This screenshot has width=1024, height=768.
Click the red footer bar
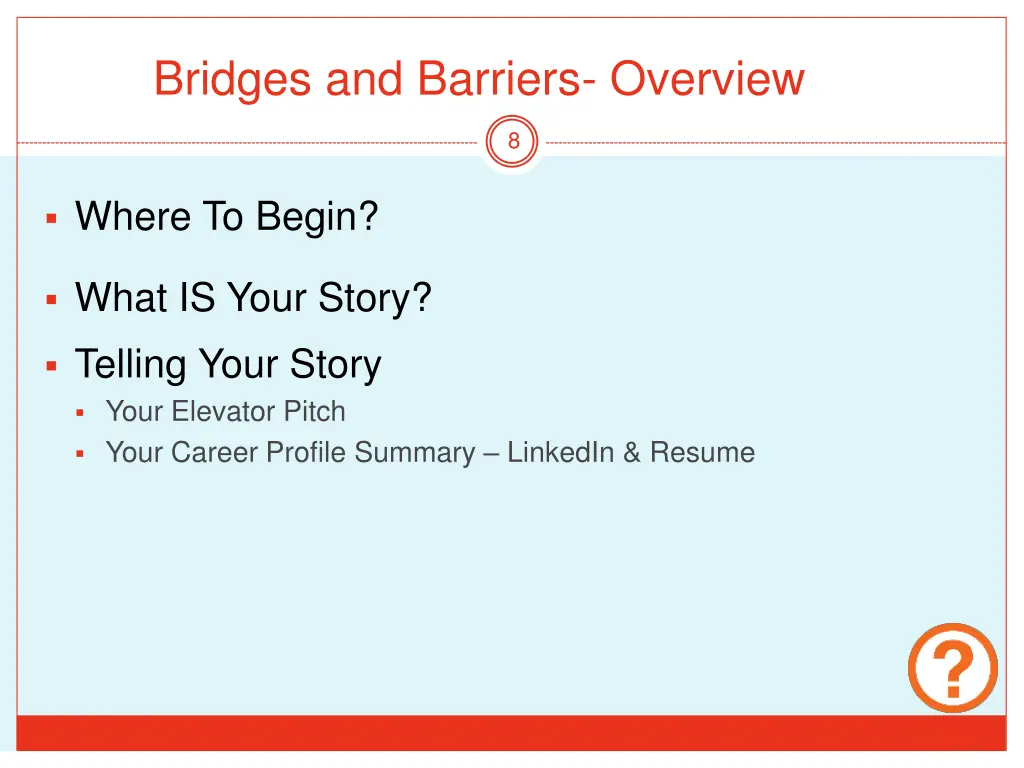511,733
